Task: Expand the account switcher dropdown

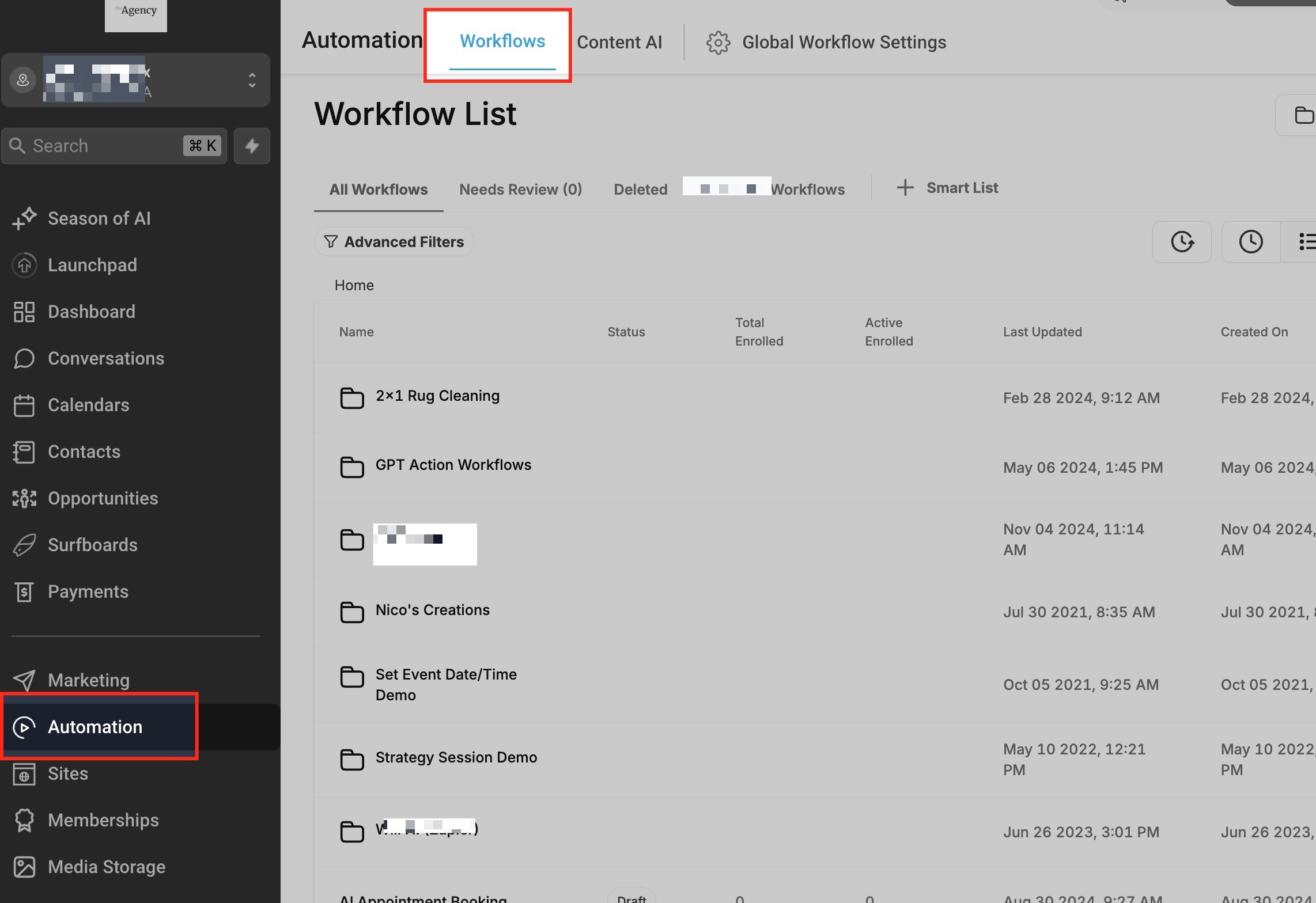Action: click(252, 80)
